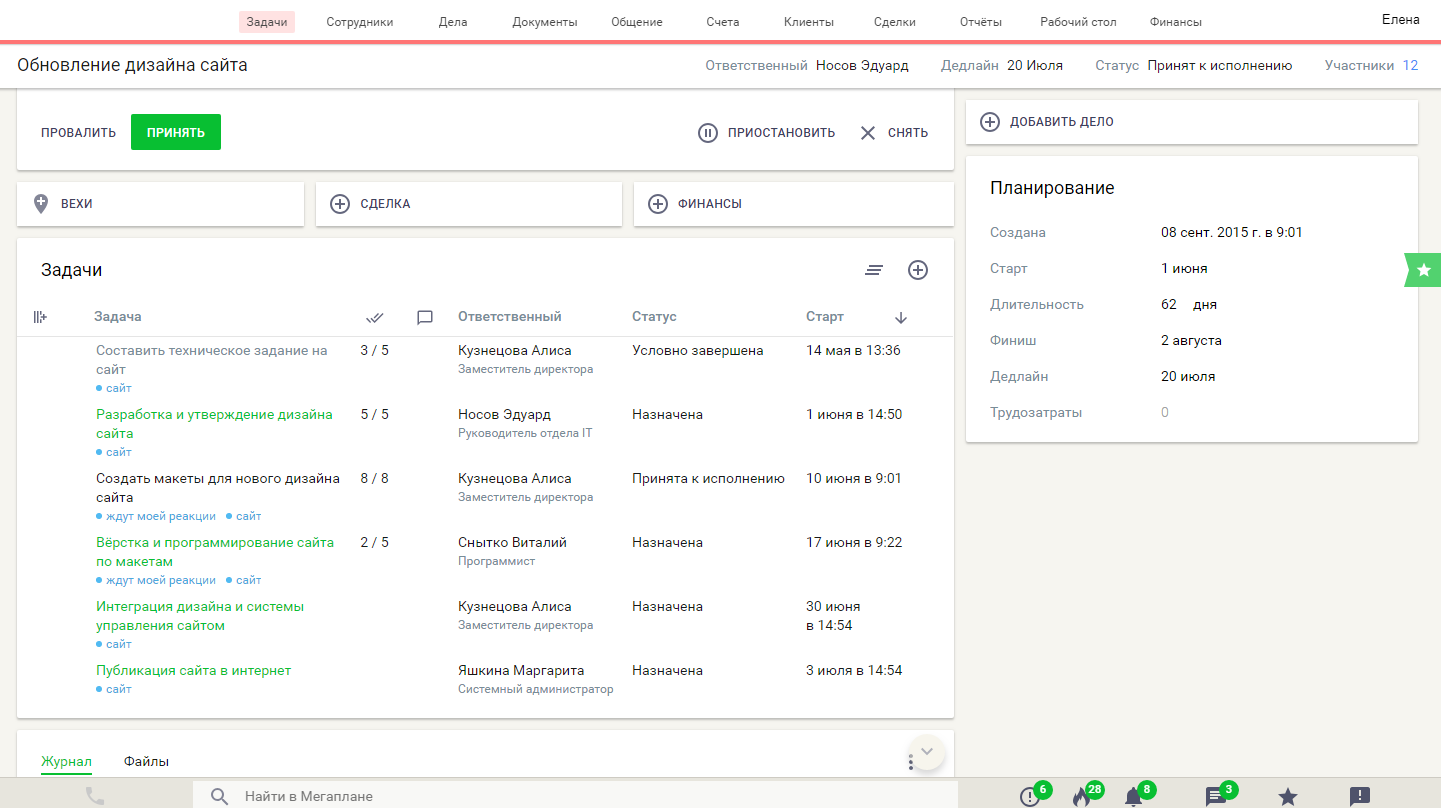
Task: Click the list view lines icon in Задачи
Action: click(874, 270)
